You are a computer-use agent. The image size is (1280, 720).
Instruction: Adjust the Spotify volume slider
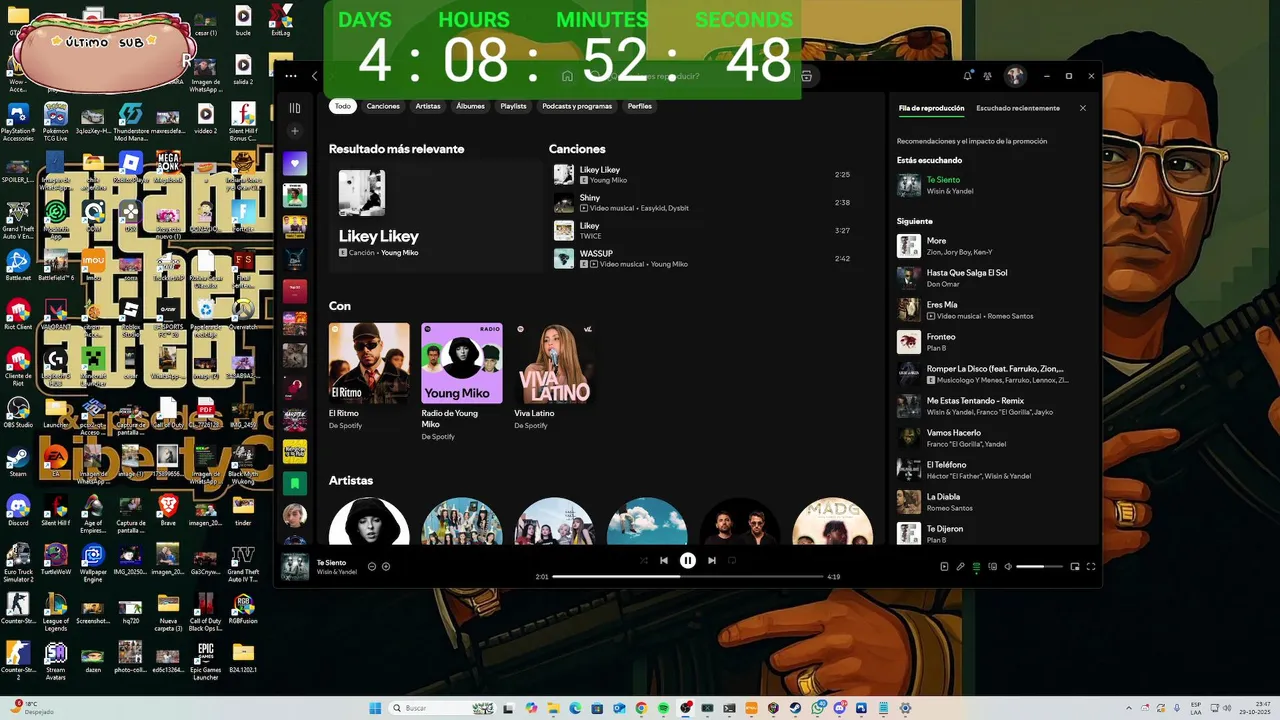tap(1038, 567)
